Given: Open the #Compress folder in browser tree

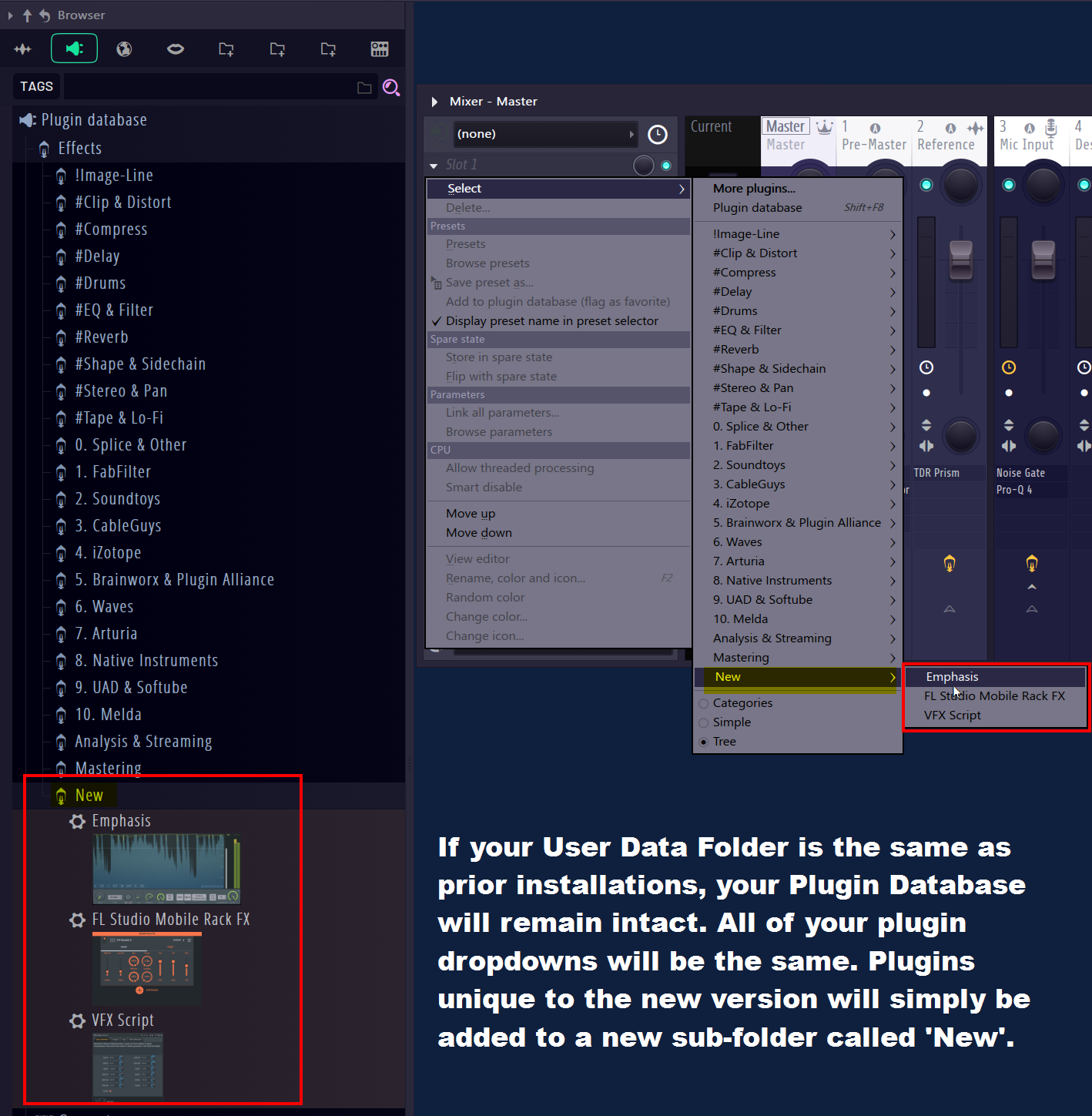Looking at the screenshot, I should point(111,230).
